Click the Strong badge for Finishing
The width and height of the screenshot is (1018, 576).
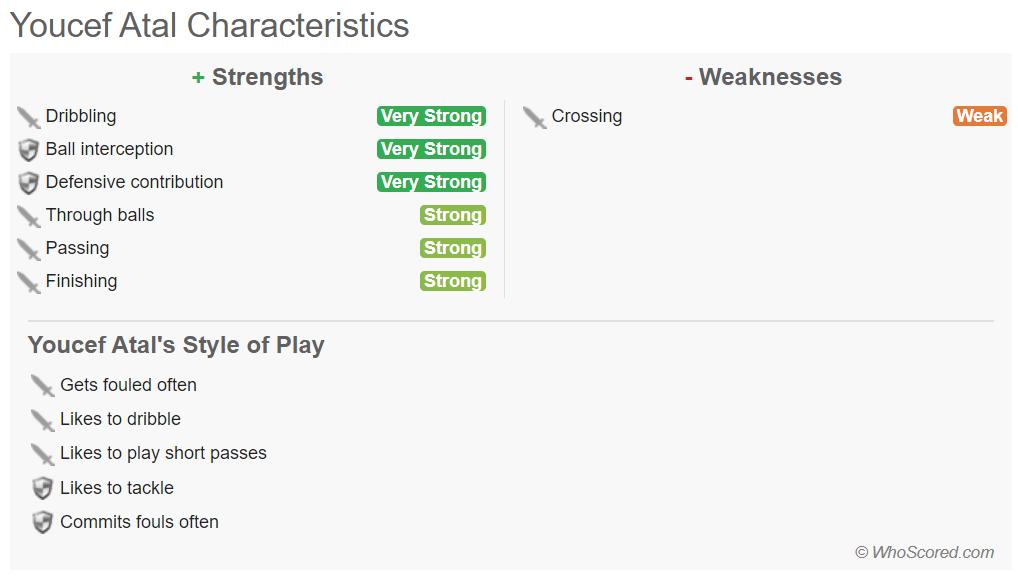[x=452, y=281]
